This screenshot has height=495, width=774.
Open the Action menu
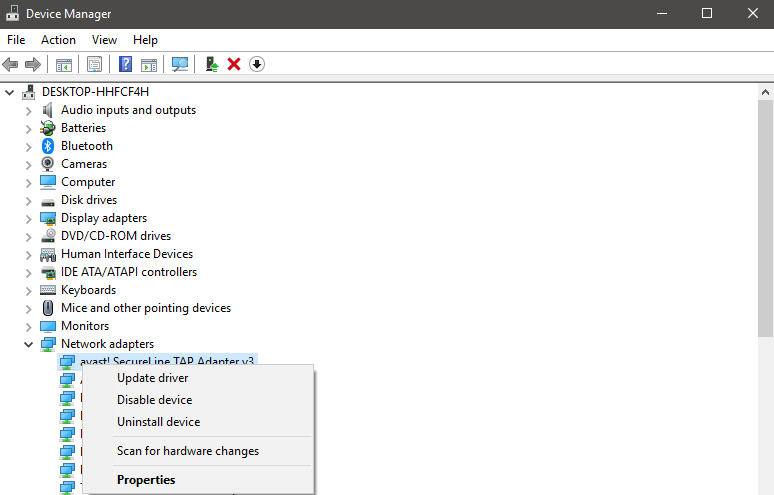click(x=58, y=40)
